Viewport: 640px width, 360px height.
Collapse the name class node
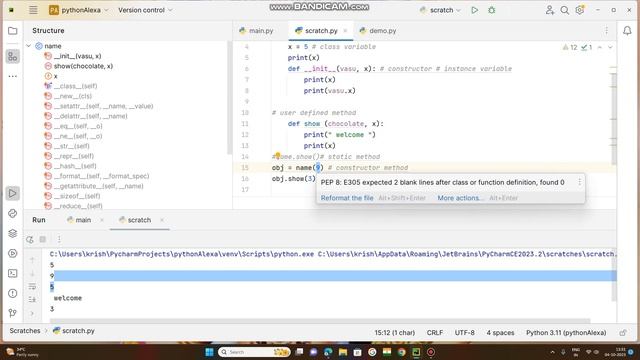(29, 46)
